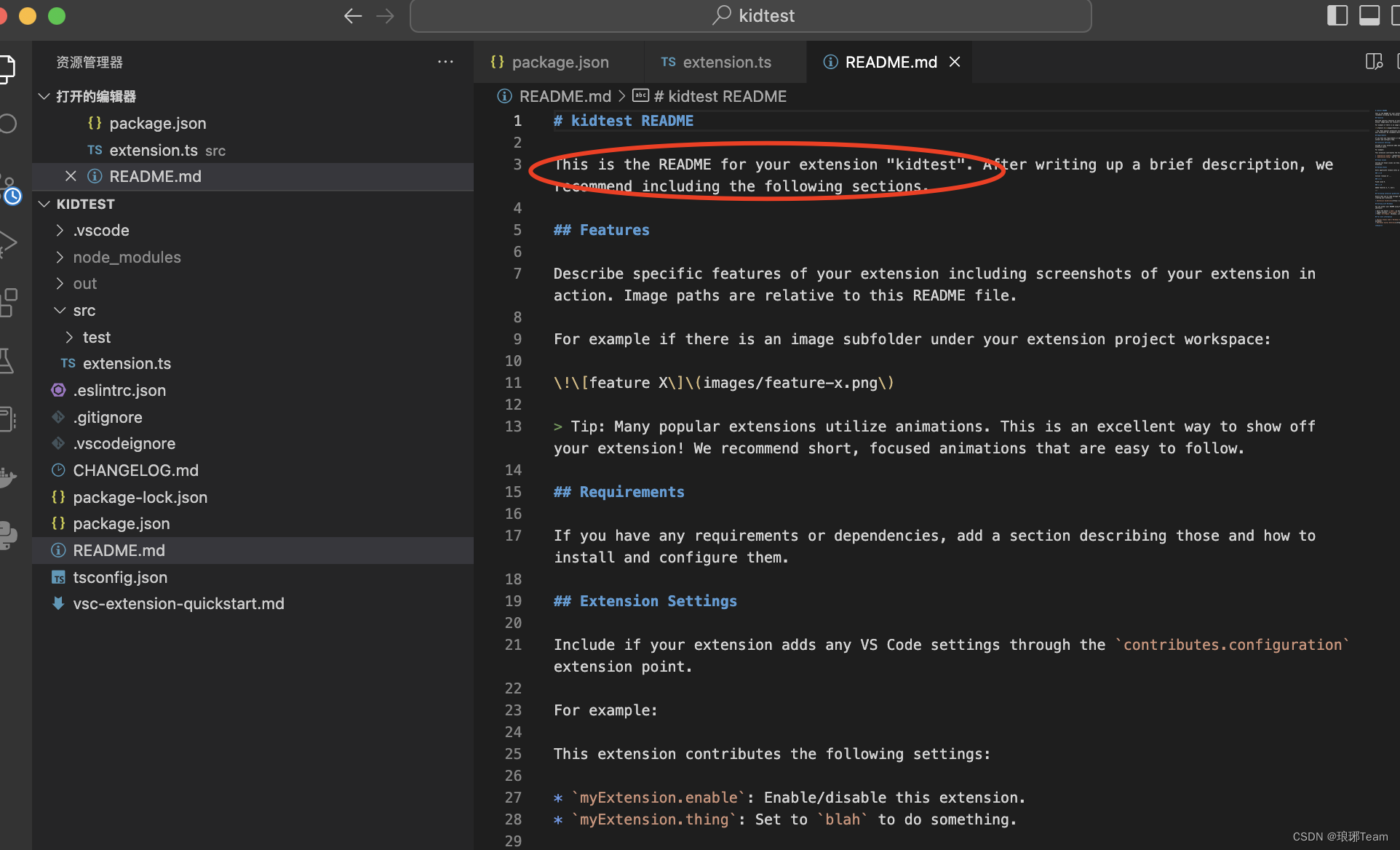
Task: Open the Docker view in activity bar
Action: point(7,477)
